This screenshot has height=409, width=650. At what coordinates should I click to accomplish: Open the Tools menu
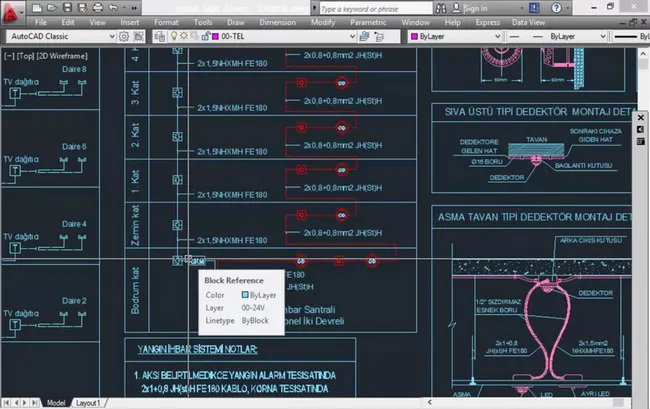(x=203, y=22)
